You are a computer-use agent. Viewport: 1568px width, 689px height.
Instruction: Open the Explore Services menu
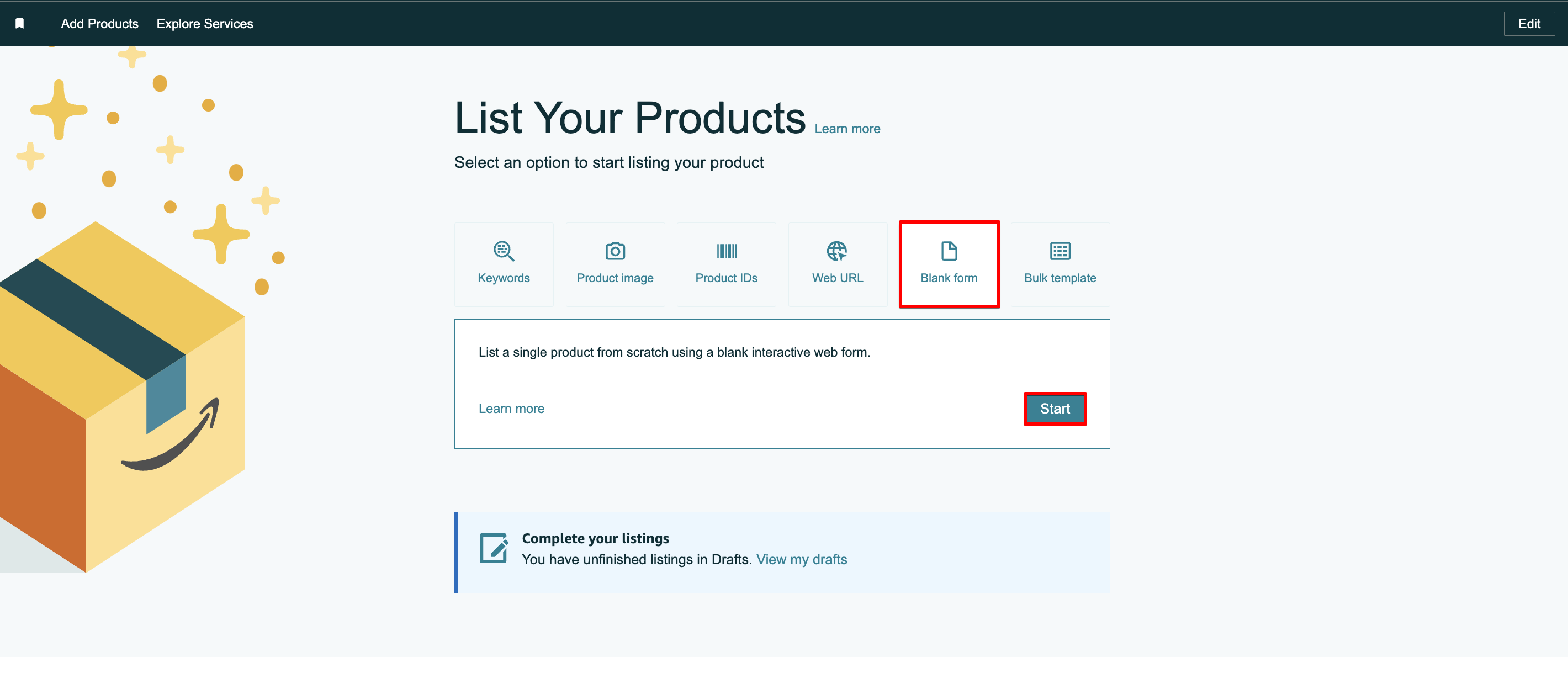tap(204, 24)
